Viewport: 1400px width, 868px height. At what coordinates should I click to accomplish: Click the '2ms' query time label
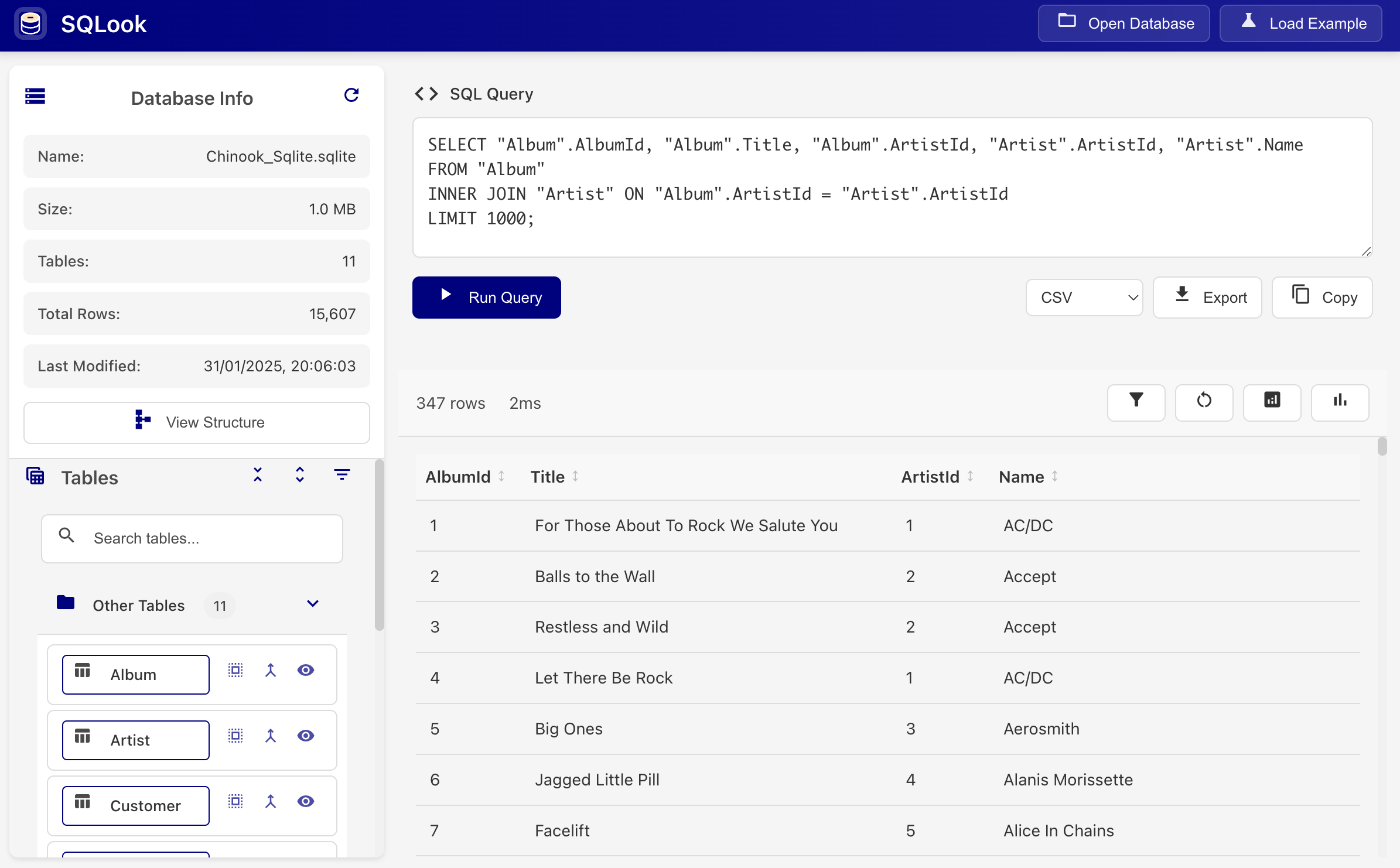point(525,403)
